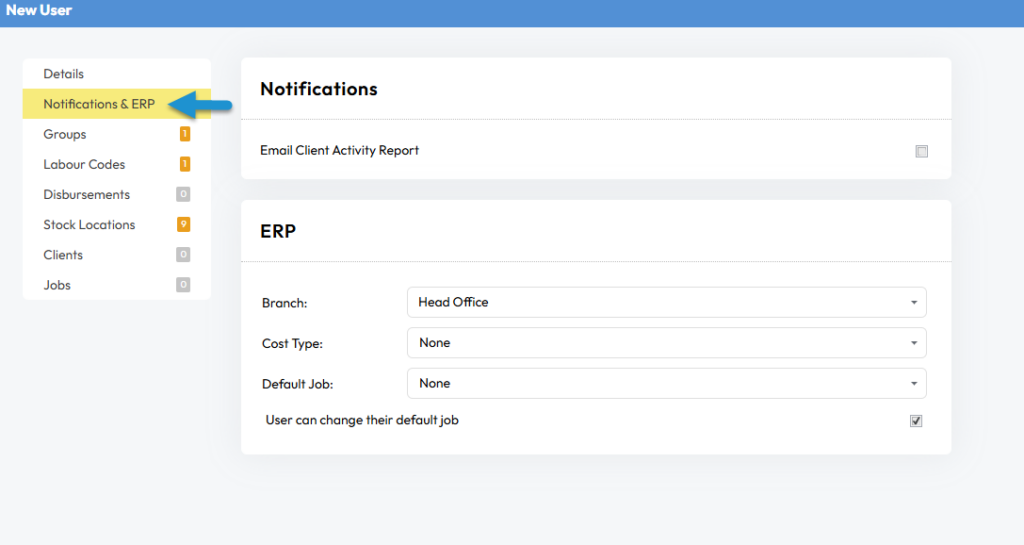Viewport: 1024px width, 545px height.
Task: Click the Stock Locations count badge
Action: pyautogui.click(x=184, y=225)
